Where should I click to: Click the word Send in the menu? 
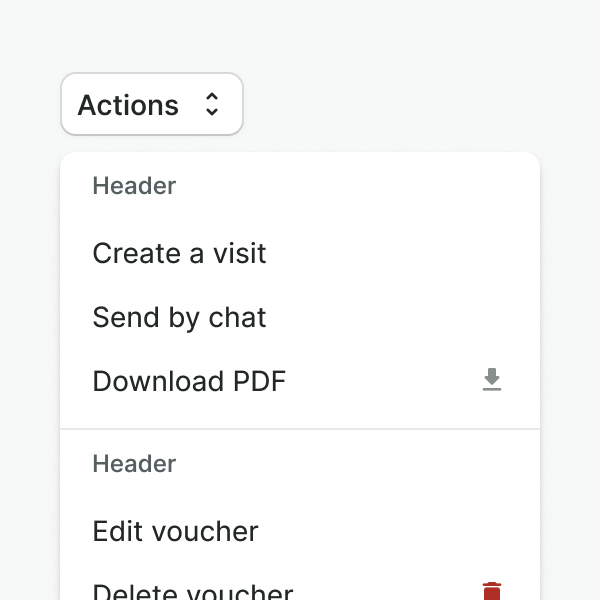coord(120,318)
